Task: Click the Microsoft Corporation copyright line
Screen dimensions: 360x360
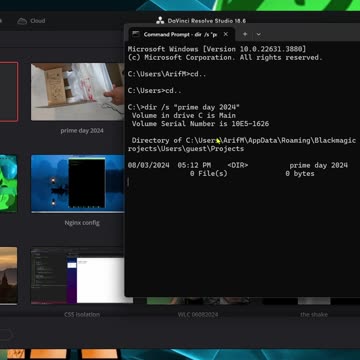Action: pos(225,57)
